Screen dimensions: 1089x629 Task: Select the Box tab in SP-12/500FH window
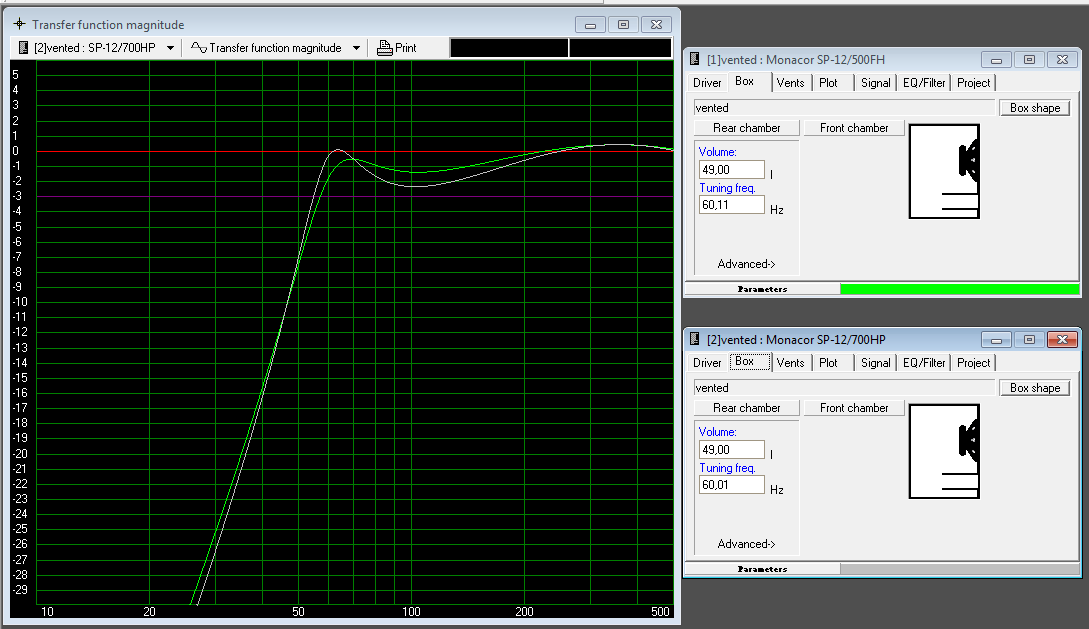[745, 81]
